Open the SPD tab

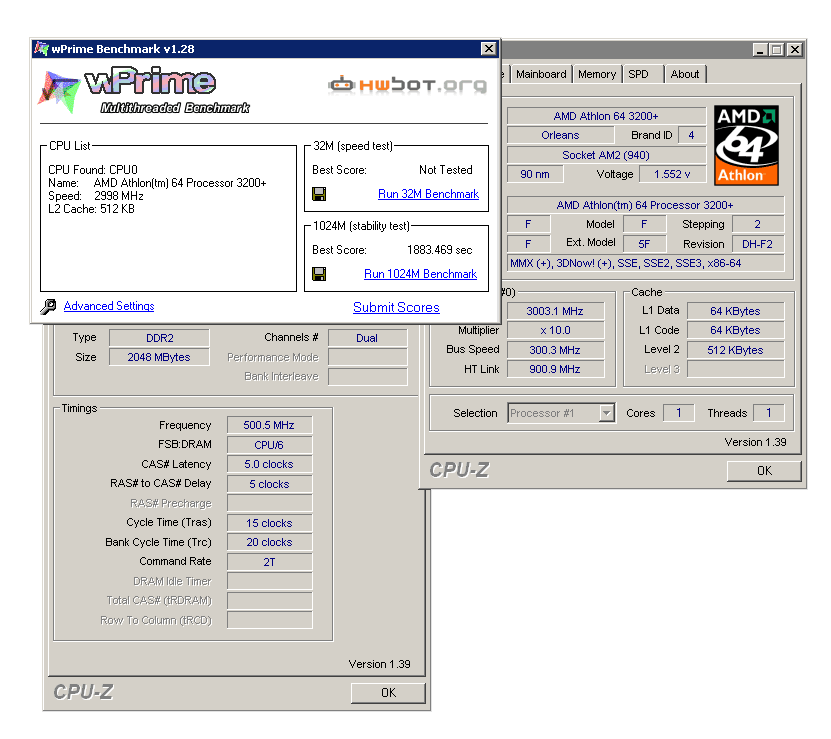[x=643, y=74]
